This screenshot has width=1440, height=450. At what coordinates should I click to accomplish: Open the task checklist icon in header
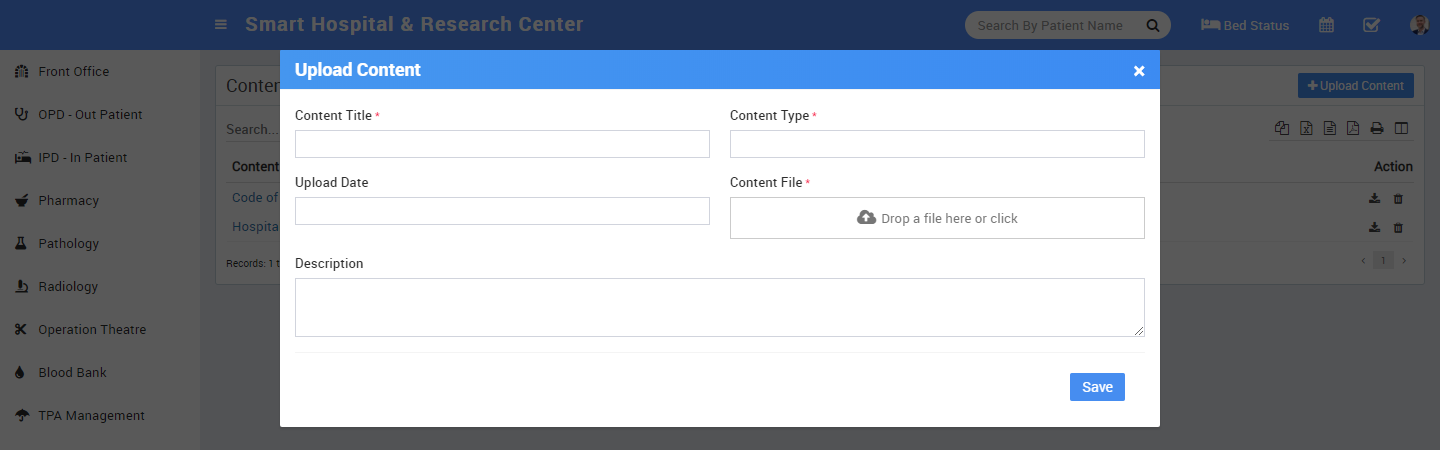[1372, 25]
